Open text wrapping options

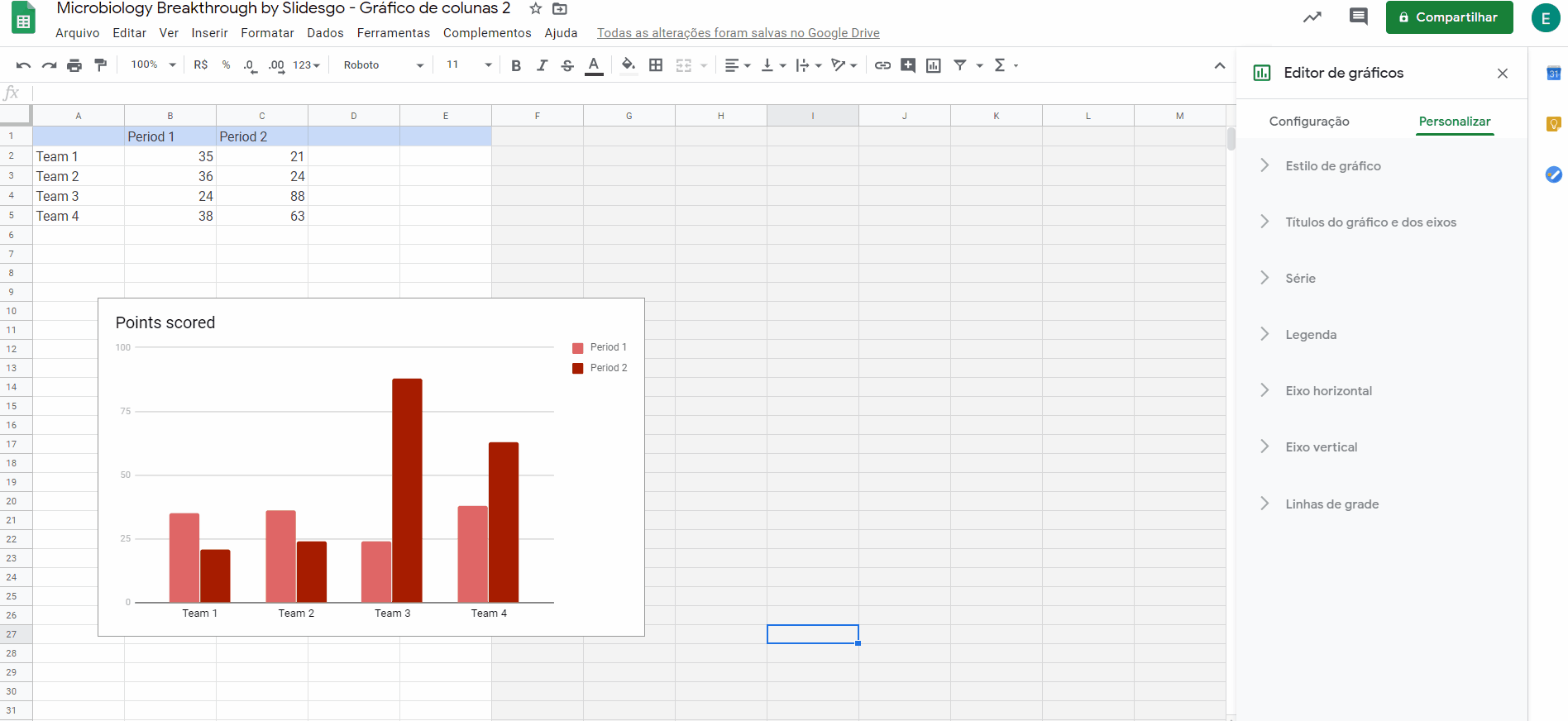pyautogui.click(x=808, y=65)
